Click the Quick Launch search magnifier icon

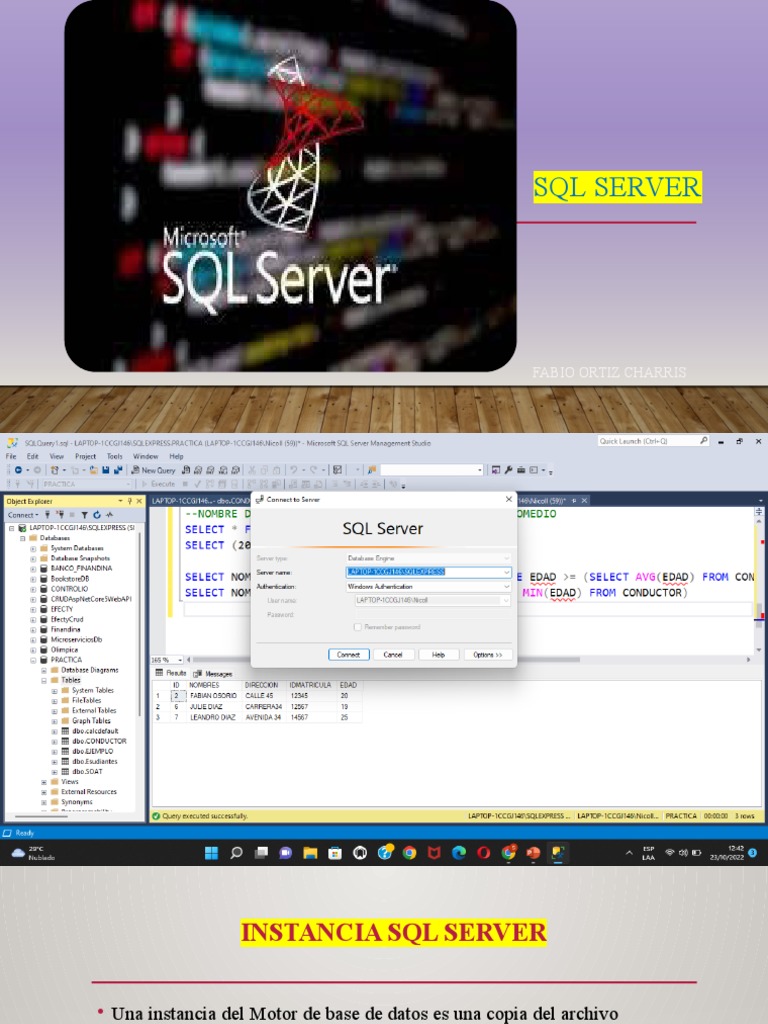tap(704, 441)
